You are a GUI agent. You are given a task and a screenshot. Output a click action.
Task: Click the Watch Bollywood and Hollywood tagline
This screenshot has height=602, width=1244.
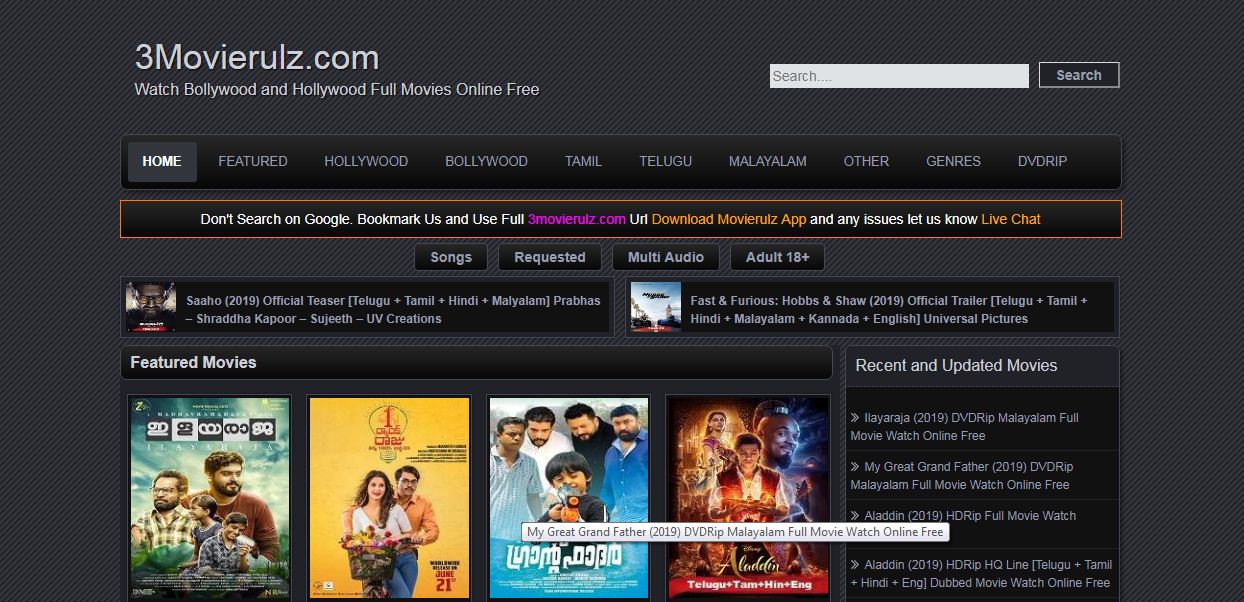[x=337, y=89]
